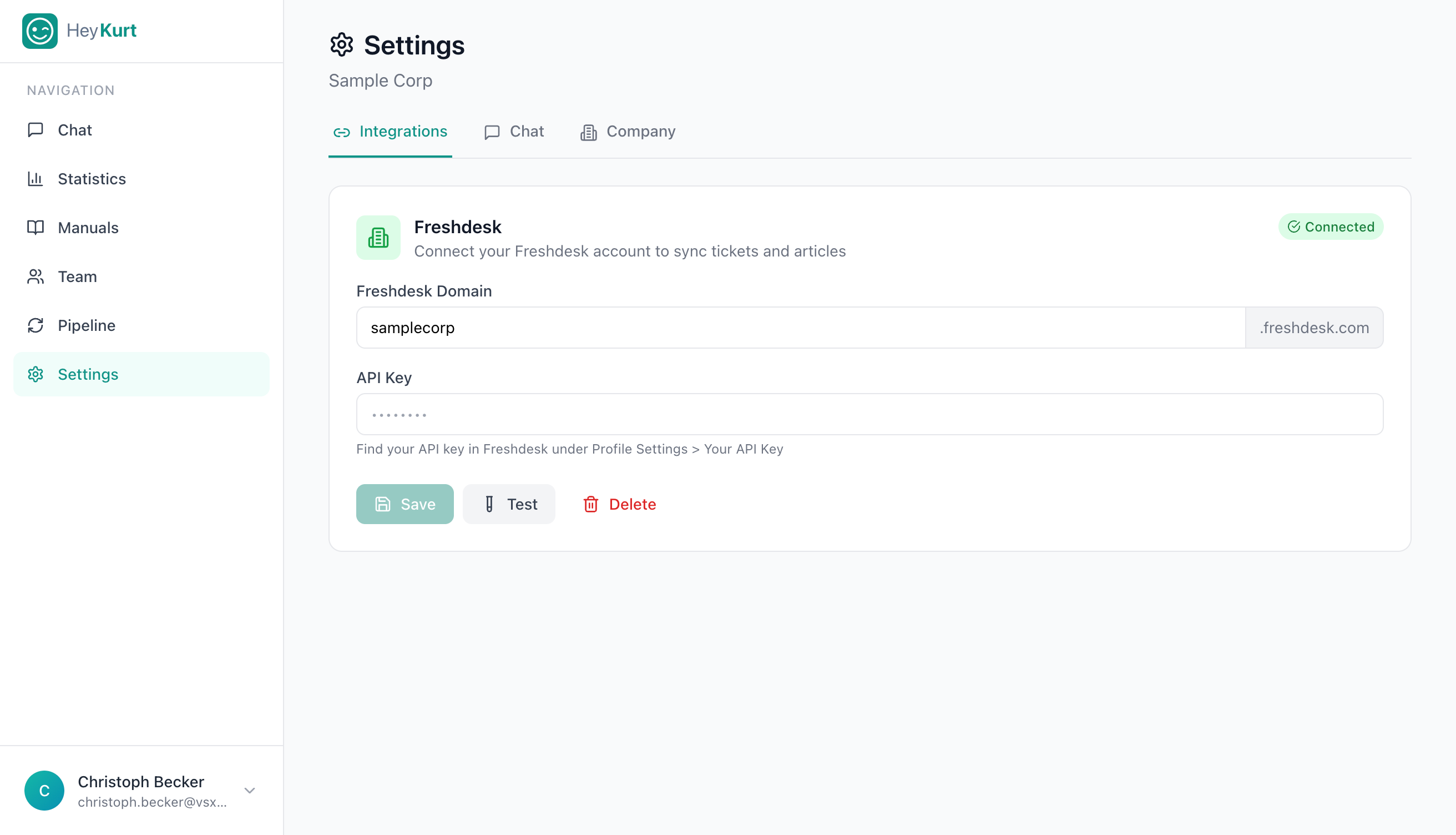The width and height of the screenshot is (1456, 835).
Task: Select the Chat icon in the sidebar
Action: [36, 129]
